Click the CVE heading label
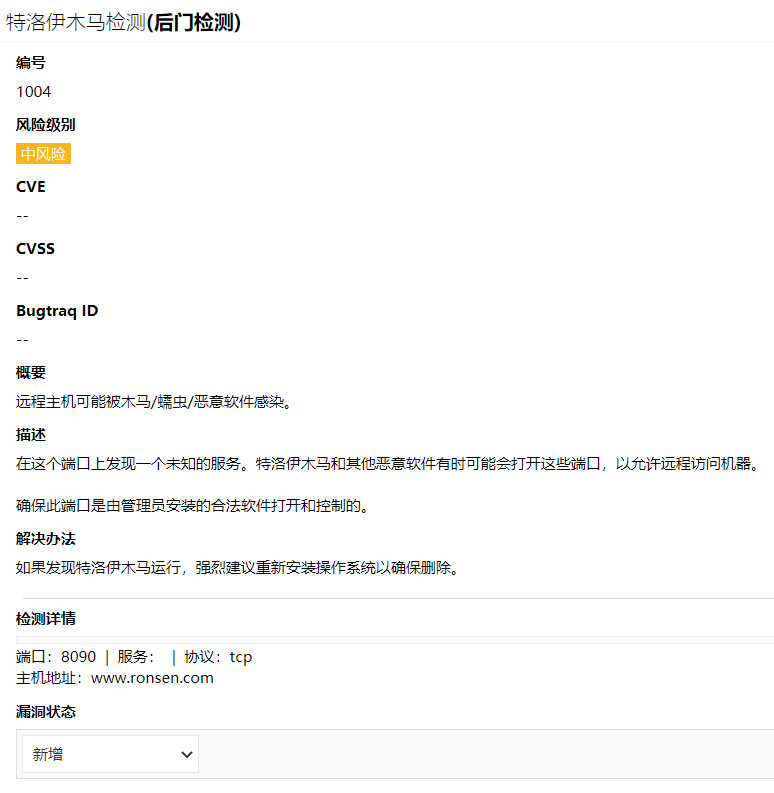Viewport: 774px width, 793px height. [31, 187]
